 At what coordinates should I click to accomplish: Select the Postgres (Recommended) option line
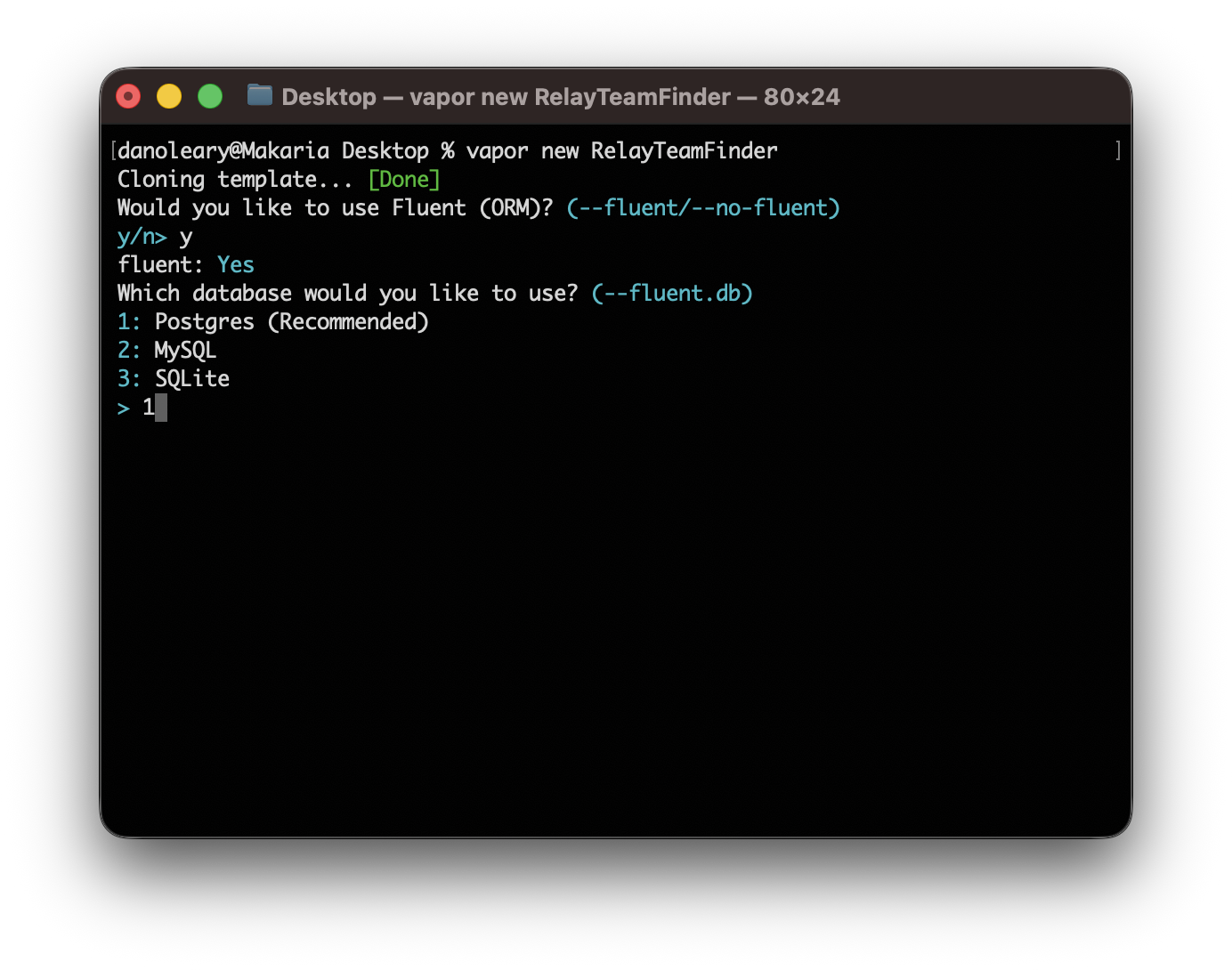click(273, 321)
